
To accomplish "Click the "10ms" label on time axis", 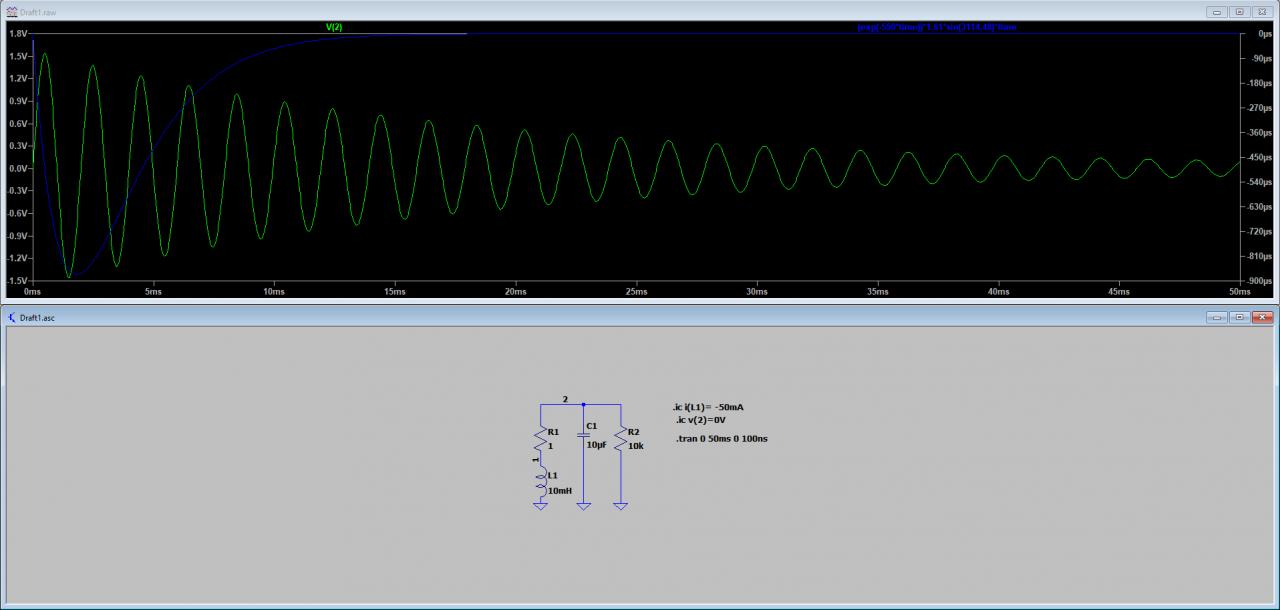I will click(274, 292).
